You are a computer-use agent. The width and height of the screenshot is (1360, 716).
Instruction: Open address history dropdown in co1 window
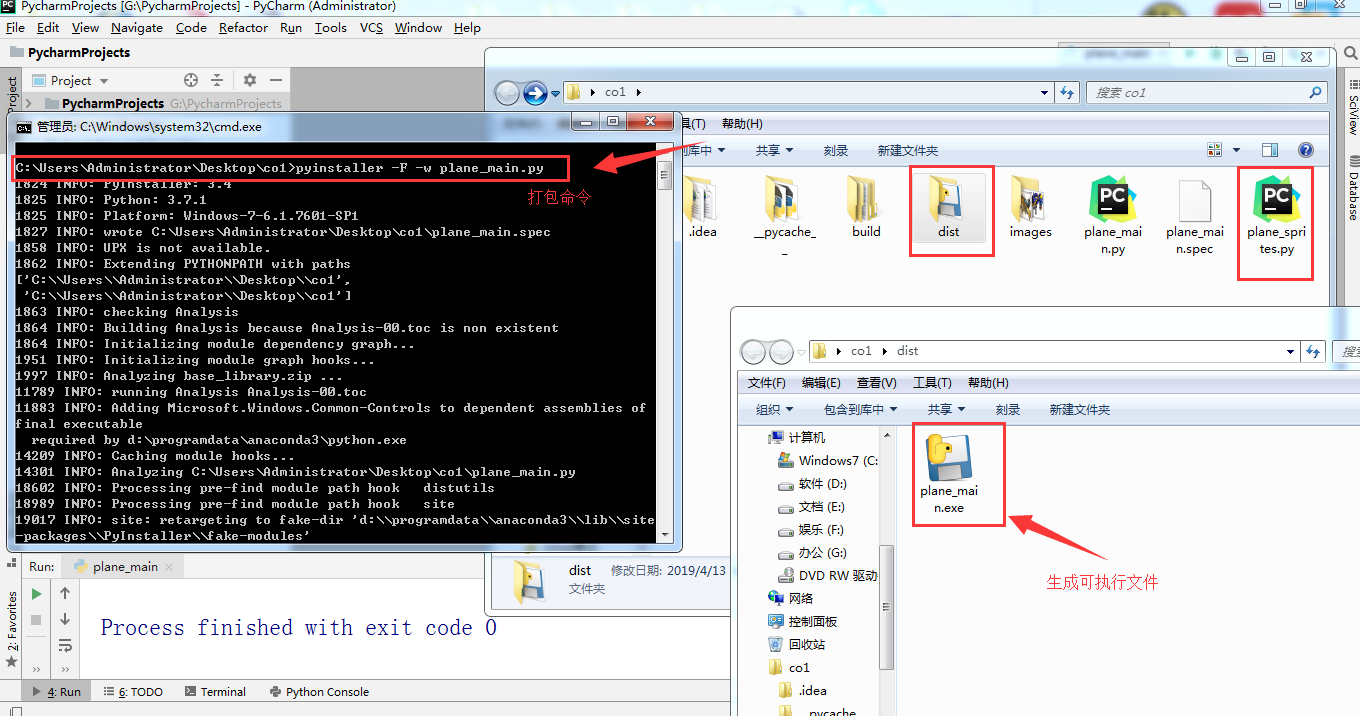pyautogui.click(x=1046, y=92)
